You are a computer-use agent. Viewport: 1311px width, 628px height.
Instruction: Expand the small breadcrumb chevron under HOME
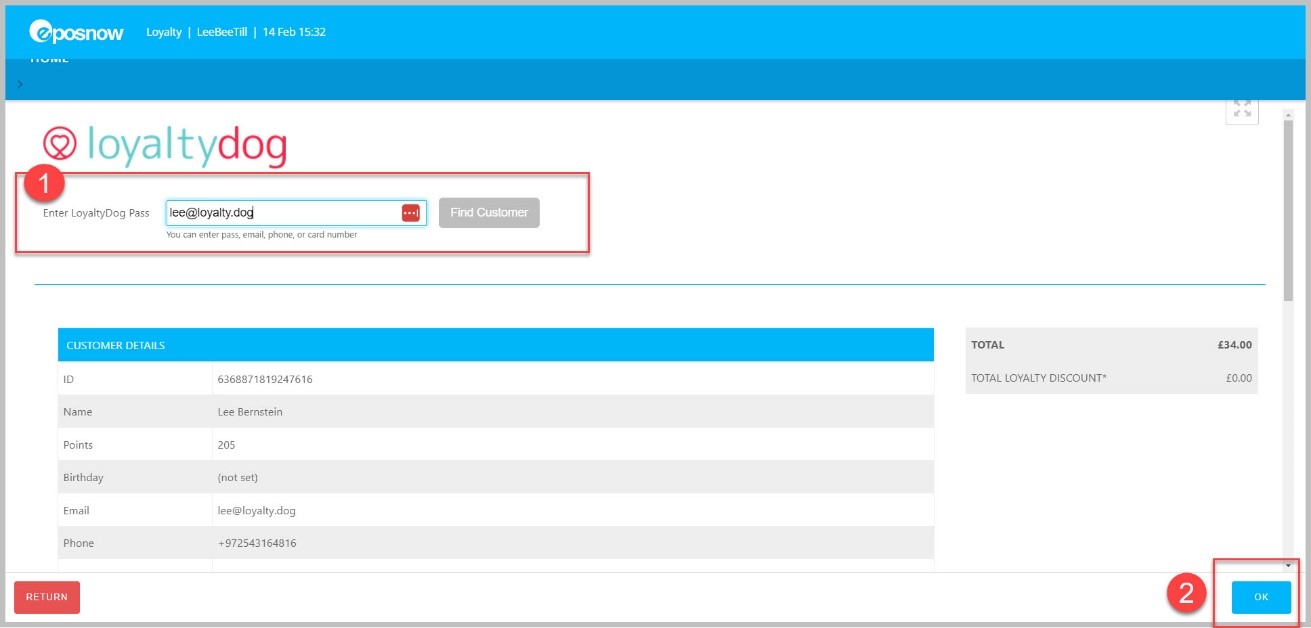click(20, 84)
